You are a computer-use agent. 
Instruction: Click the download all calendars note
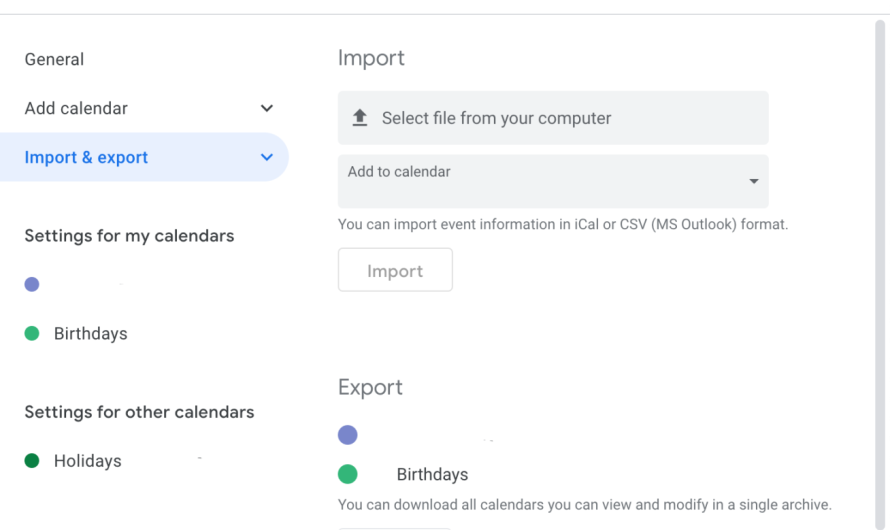[585, 505]
